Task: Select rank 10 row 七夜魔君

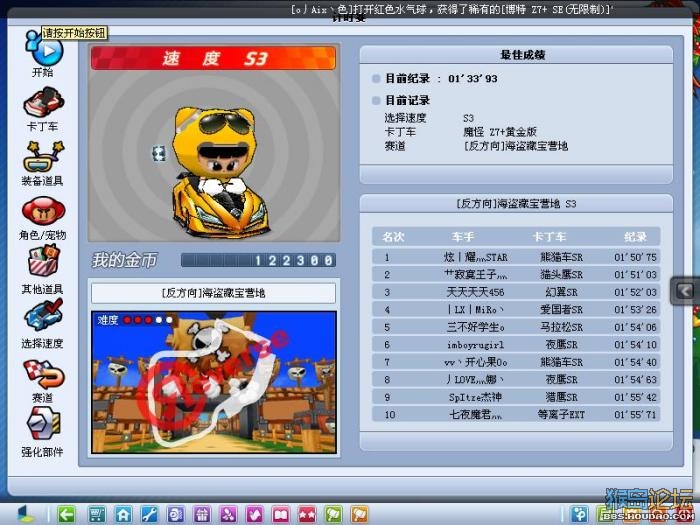Action: tap(516, 414)
